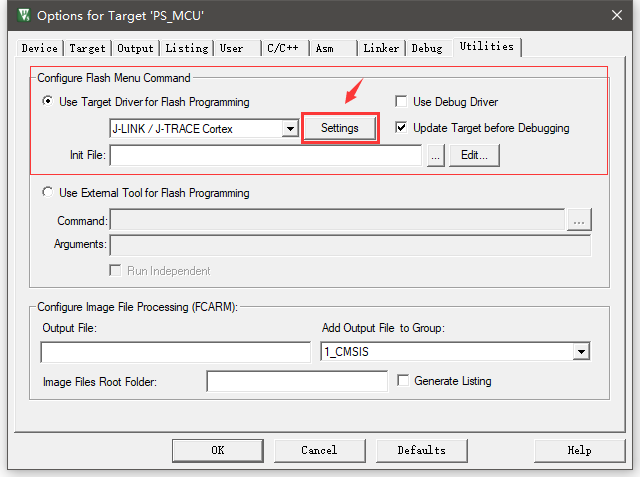640x477 pixels.
Task: Switch to the Target tab
Action: click(x=87, y=48)
